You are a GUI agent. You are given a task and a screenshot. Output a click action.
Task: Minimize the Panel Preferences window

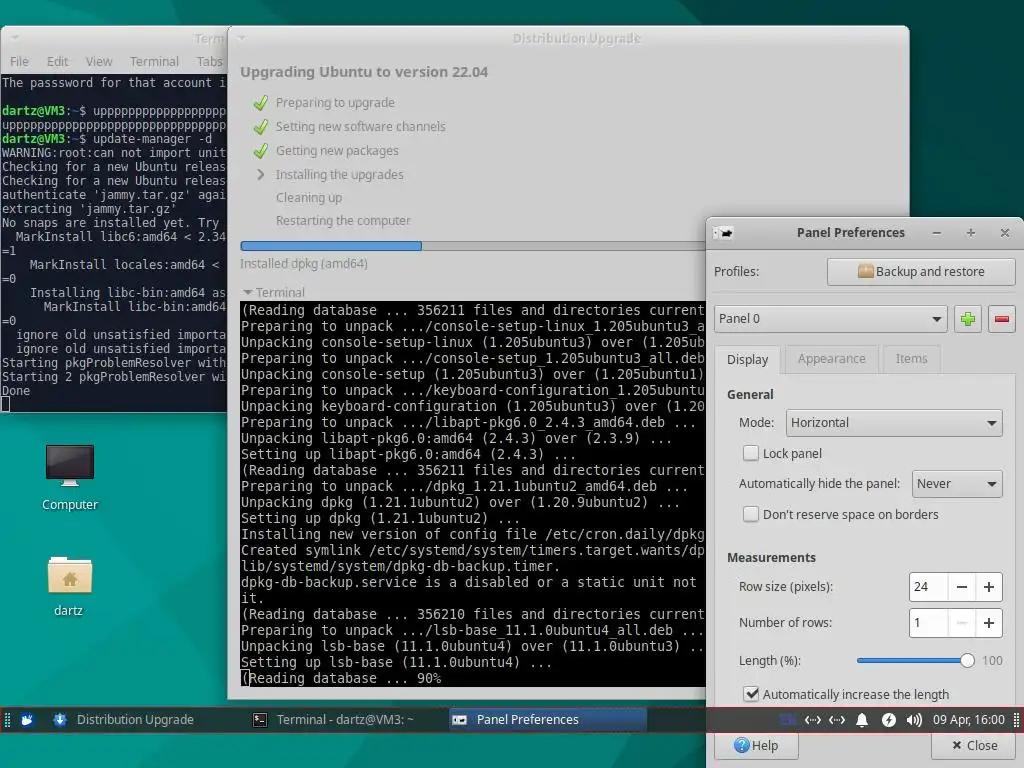(x=936, y=233)
